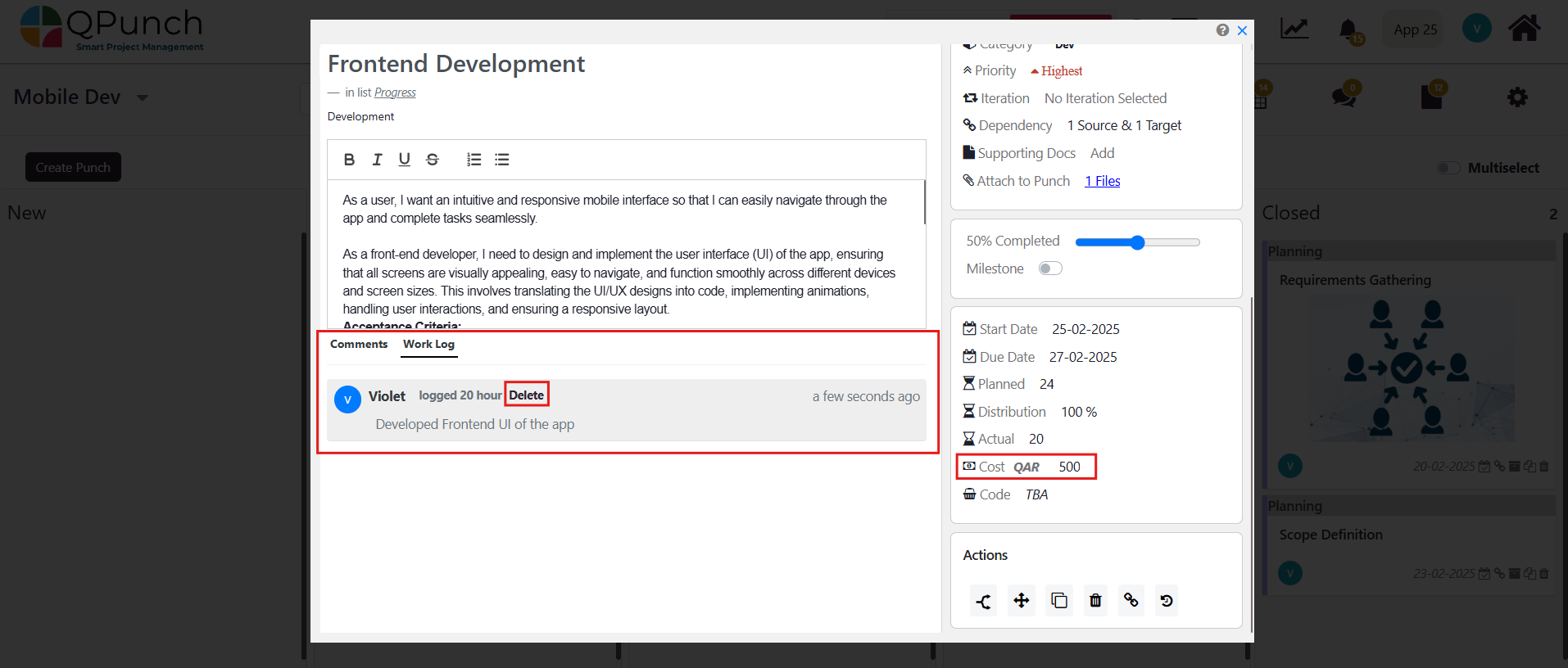This screenshot has width=1568, height=668.
Task: Edit the Due Date 27-02-2025
Action: click(x=1083, y=357)
